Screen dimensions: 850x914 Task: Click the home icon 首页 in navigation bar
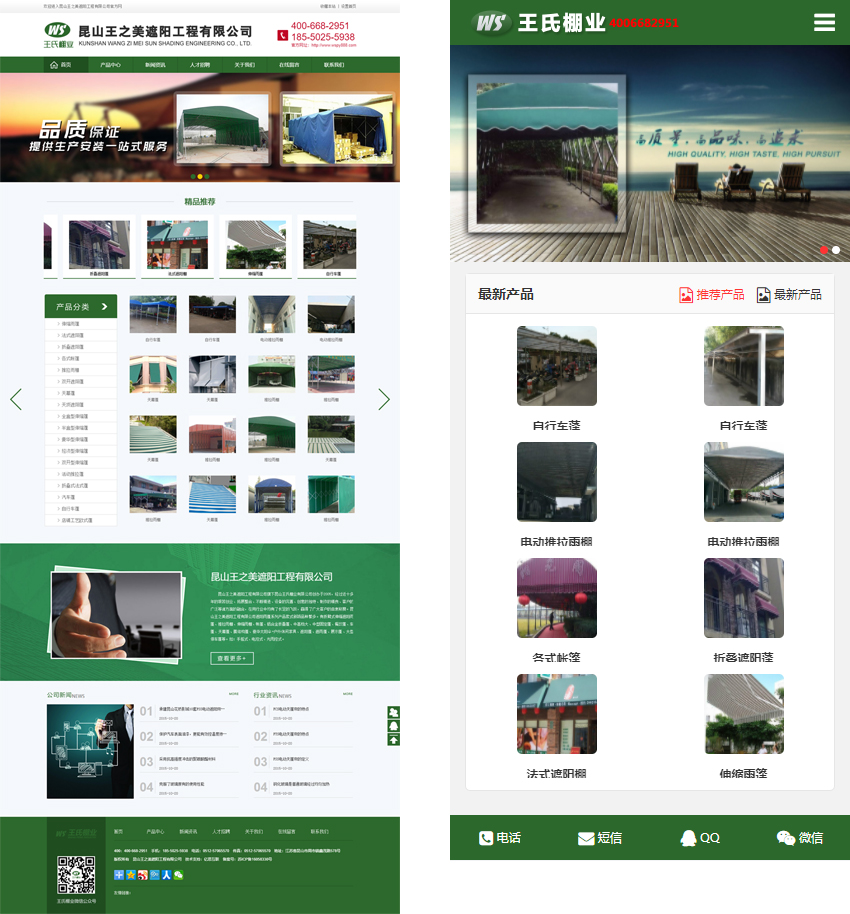60,65
